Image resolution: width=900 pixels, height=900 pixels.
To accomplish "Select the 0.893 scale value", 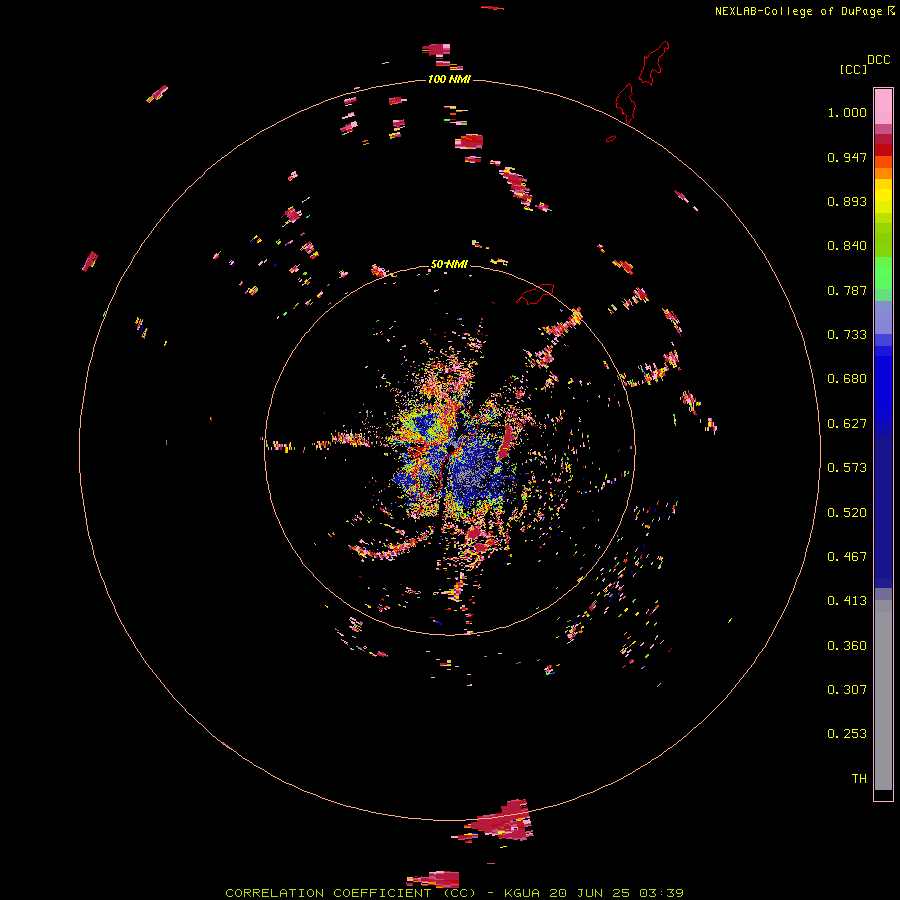I will [847, 201].
